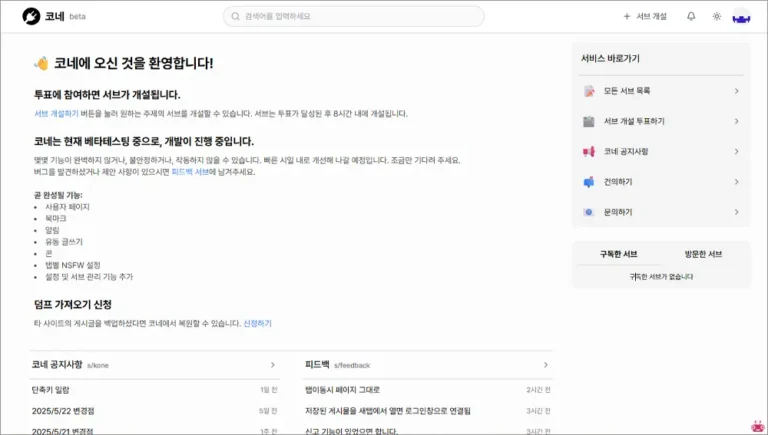This screenshot has height=435, width=768.
Task: Switch to the 구독한 서브 tab
Action: click(619, 254)
